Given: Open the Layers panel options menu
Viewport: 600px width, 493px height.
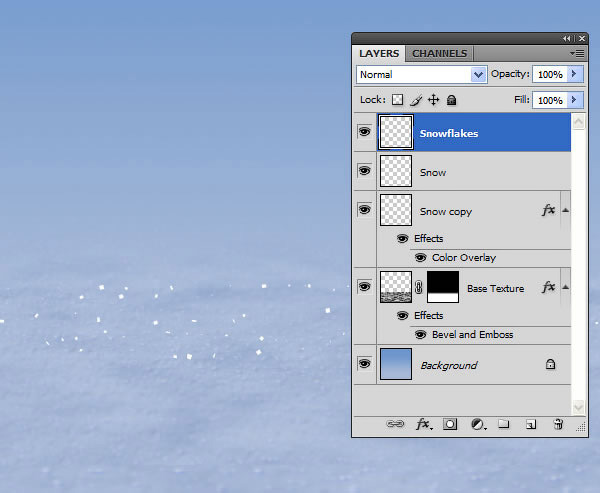Looking at the screenshot, I should tap(577, 54).
